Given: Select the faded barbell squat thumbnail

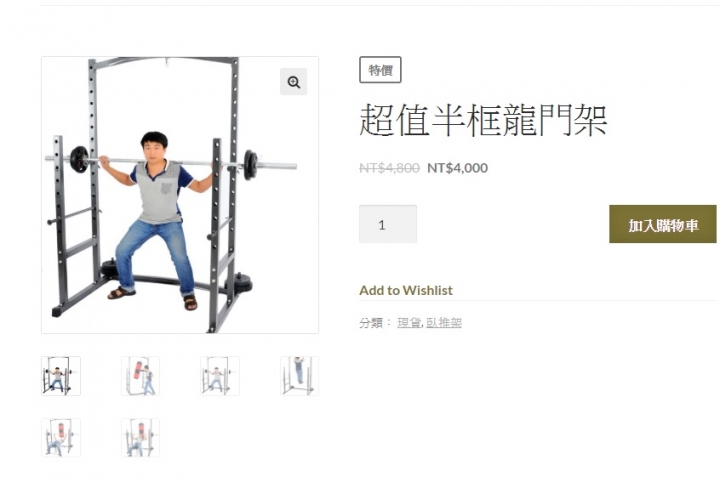Looking at the screenshot, I should tap(220, 376).
